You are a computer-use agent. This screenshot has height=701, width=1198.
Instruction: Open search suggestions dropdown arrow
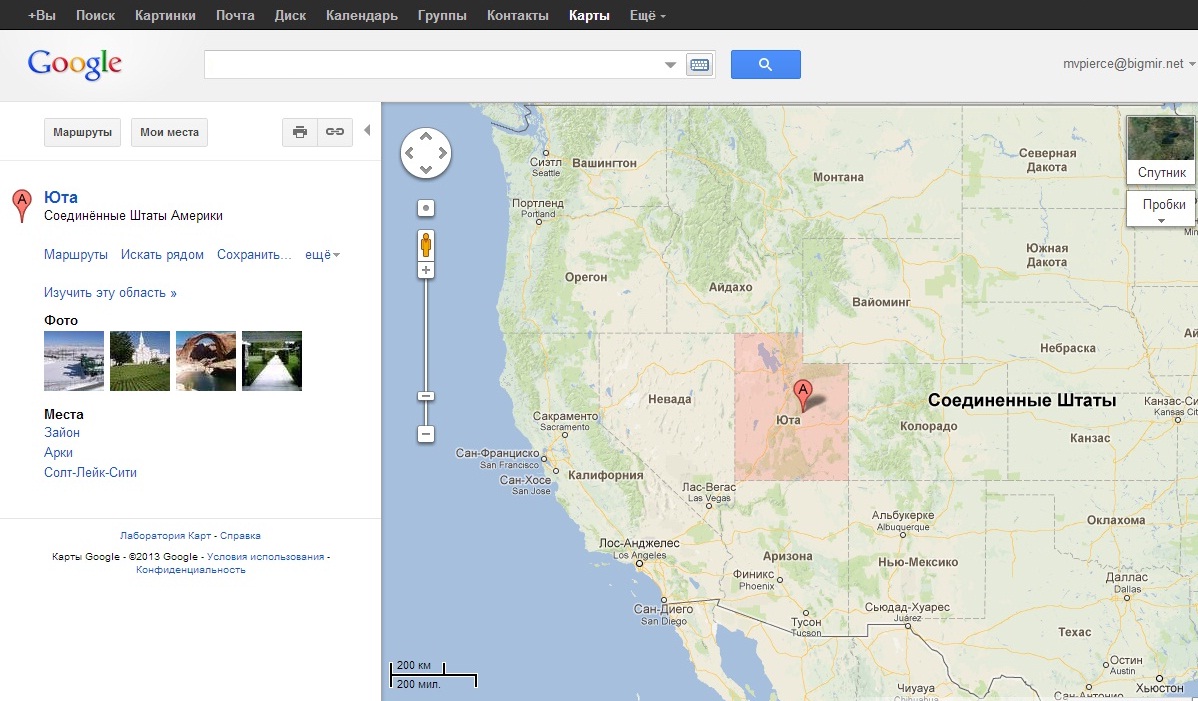(671, 65)
